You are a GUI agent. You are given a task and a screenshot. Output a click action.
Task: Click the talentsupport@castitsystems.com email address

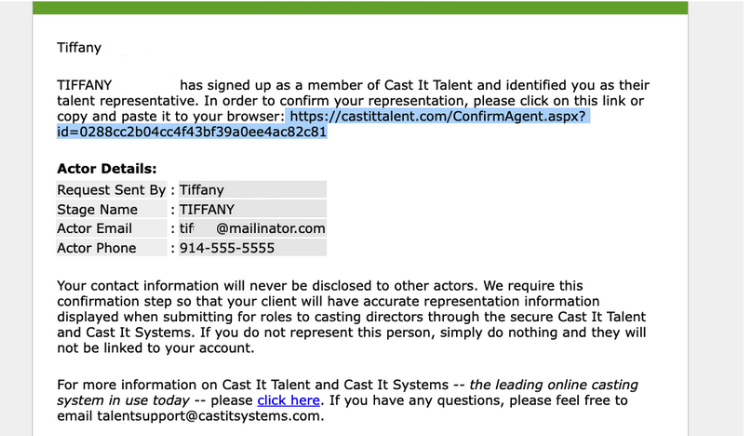pos(189,416)
